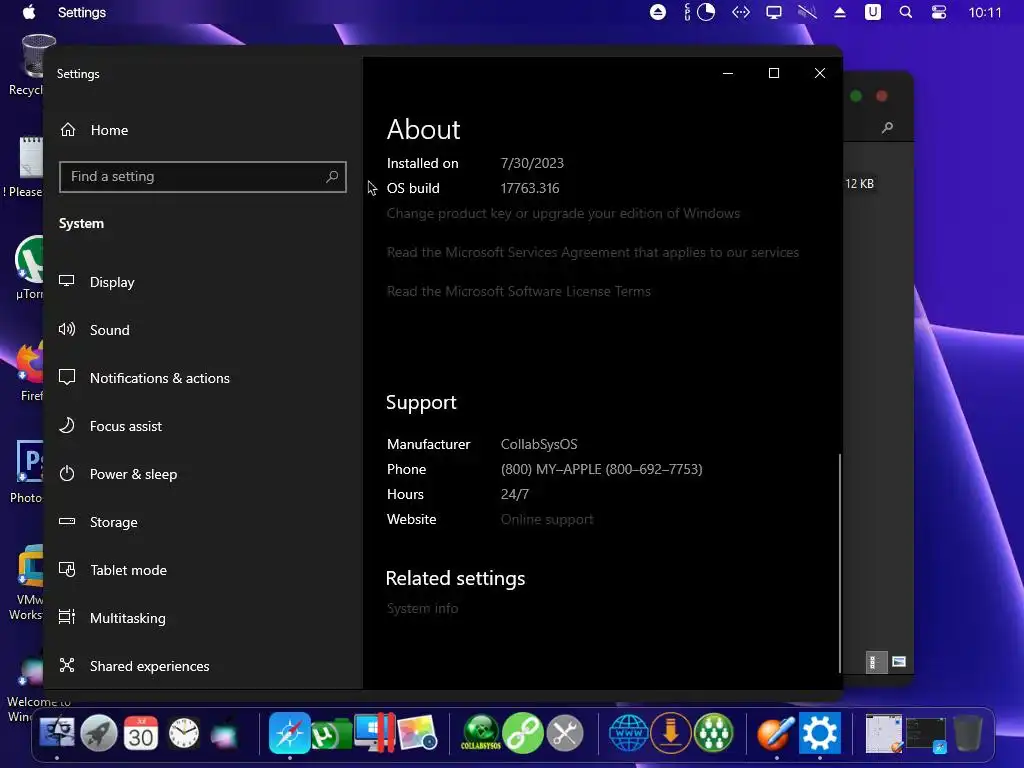
Task: Open the Trash bin in the dock
Action: coord(967,733)
